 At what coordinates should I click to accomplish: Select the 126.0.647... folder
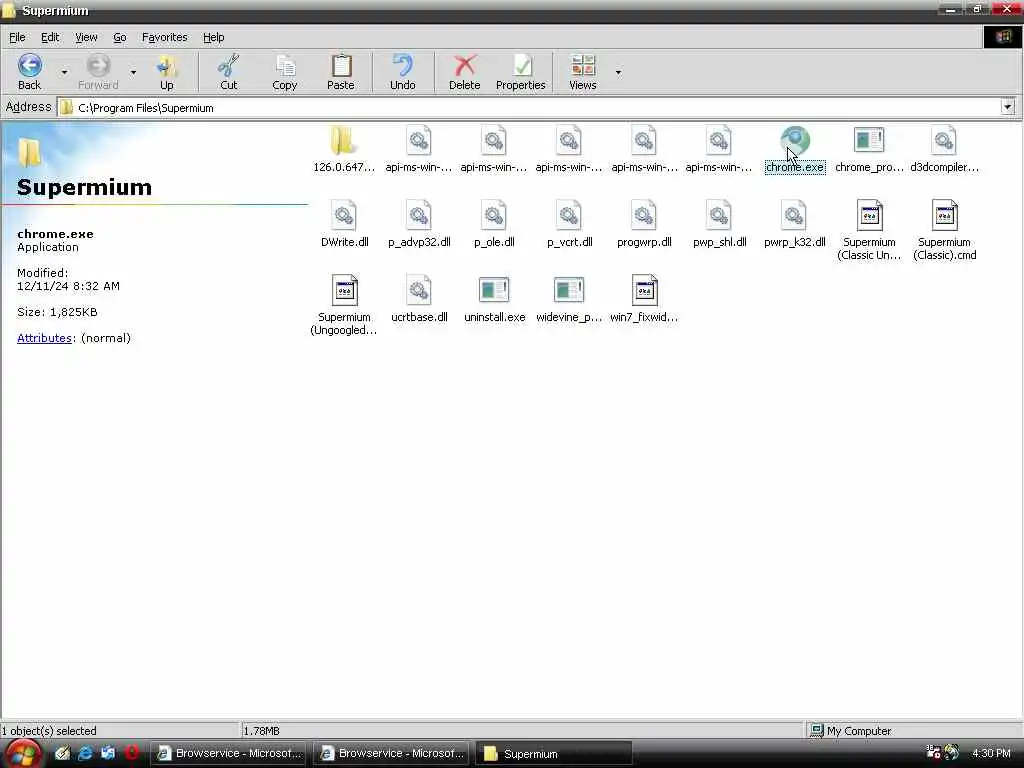344,150
